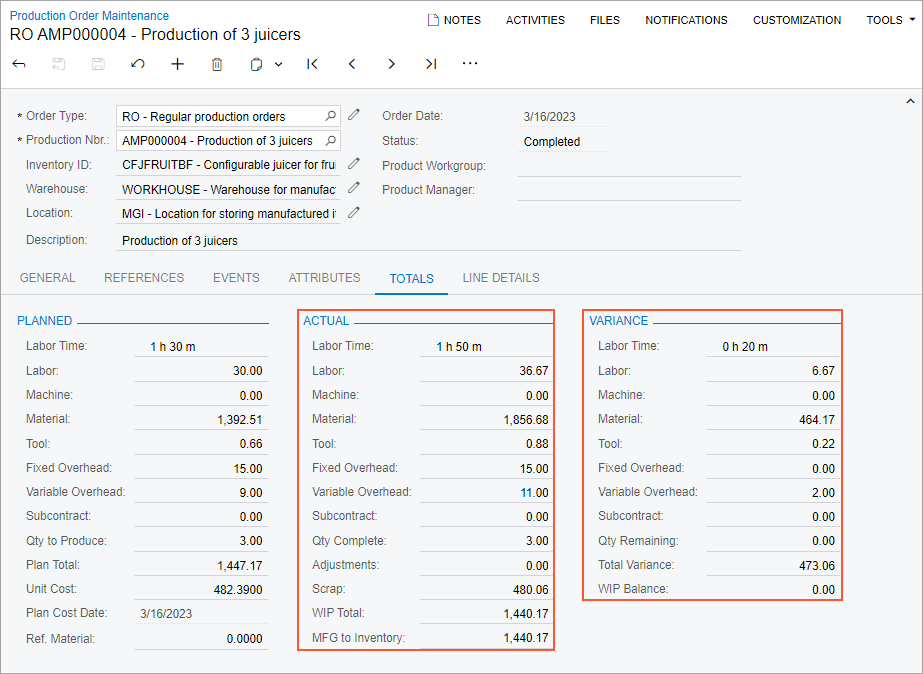Go to the previous record
923x674 pixels.
pyautogui.click(x=352, y=64)
